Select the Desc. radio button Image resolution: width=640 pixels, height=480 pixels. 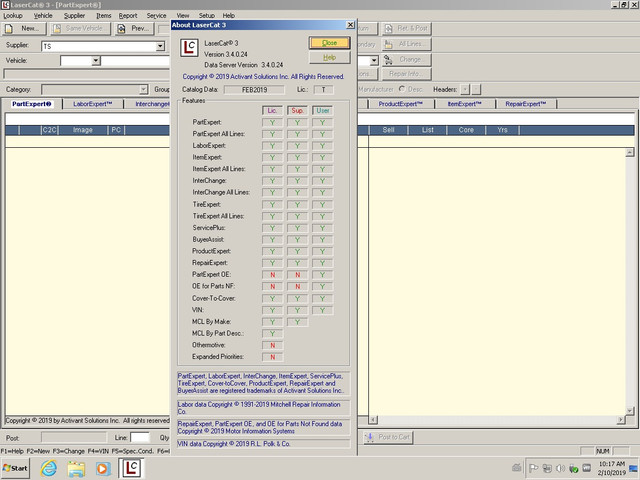(x=402, y=89)
